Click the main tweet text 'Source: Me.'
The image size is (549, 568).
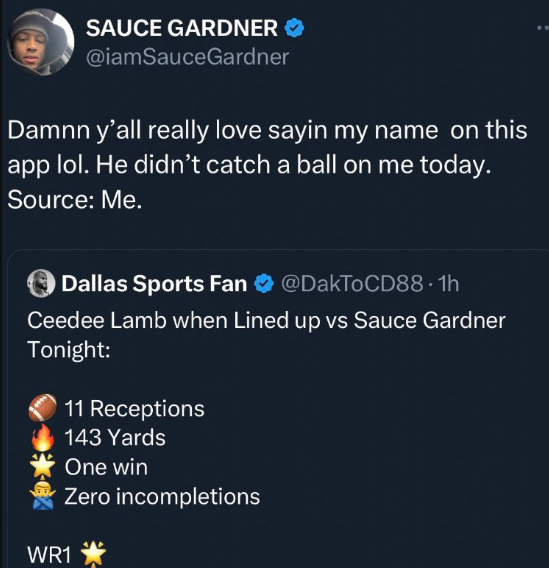point(75,200)
